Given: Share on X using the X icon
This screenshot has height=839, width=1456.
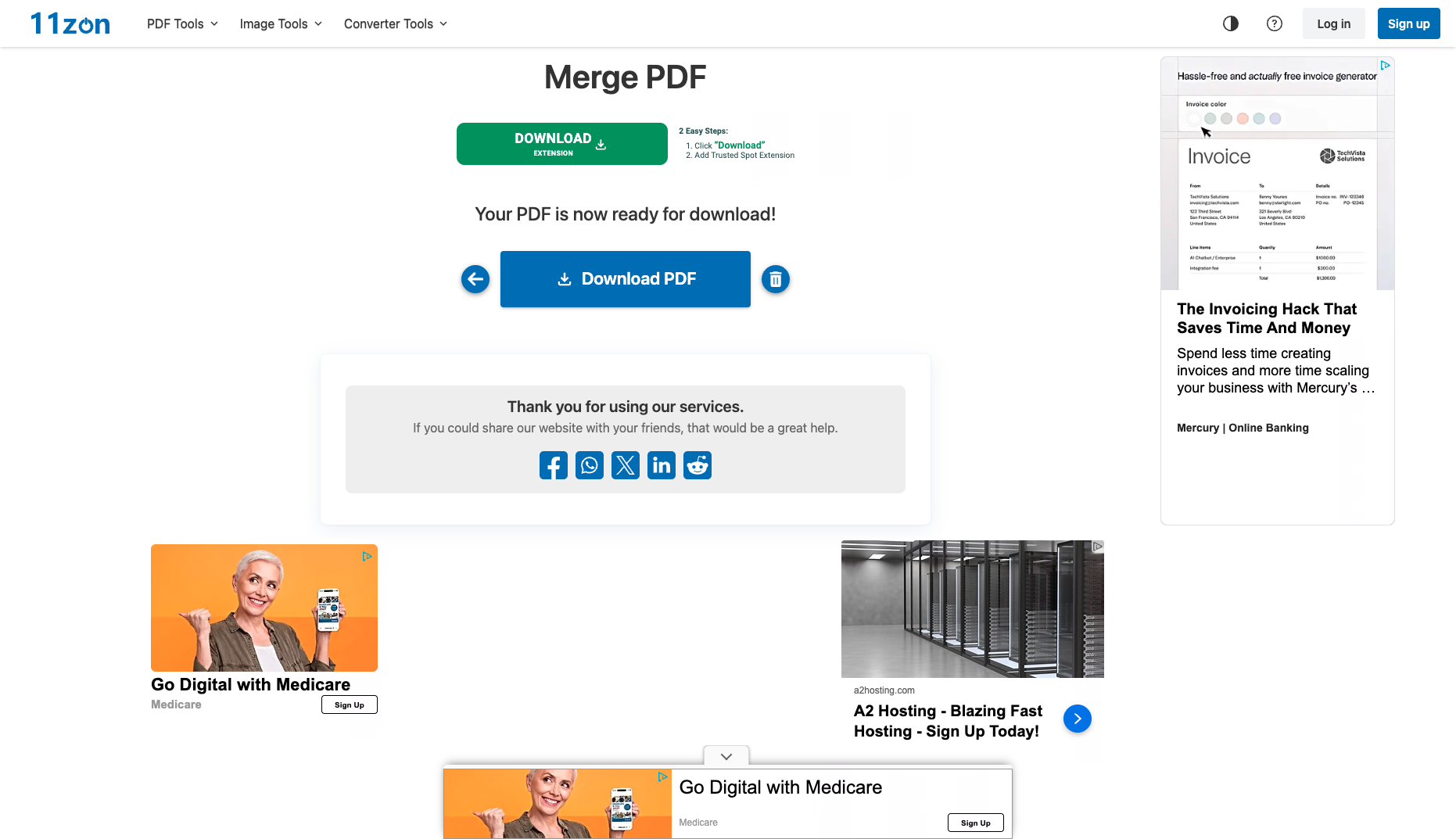Looking at the screenshot, I should 626,465.
